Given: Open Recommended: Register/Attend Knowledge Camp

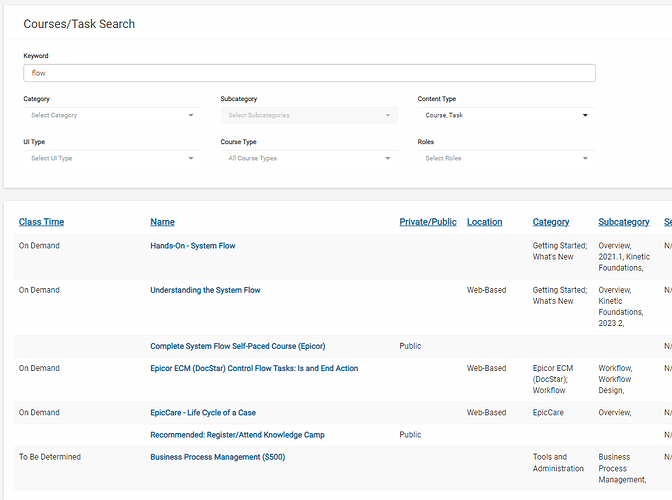Looking at the screenshot, I should coord(237,435).
